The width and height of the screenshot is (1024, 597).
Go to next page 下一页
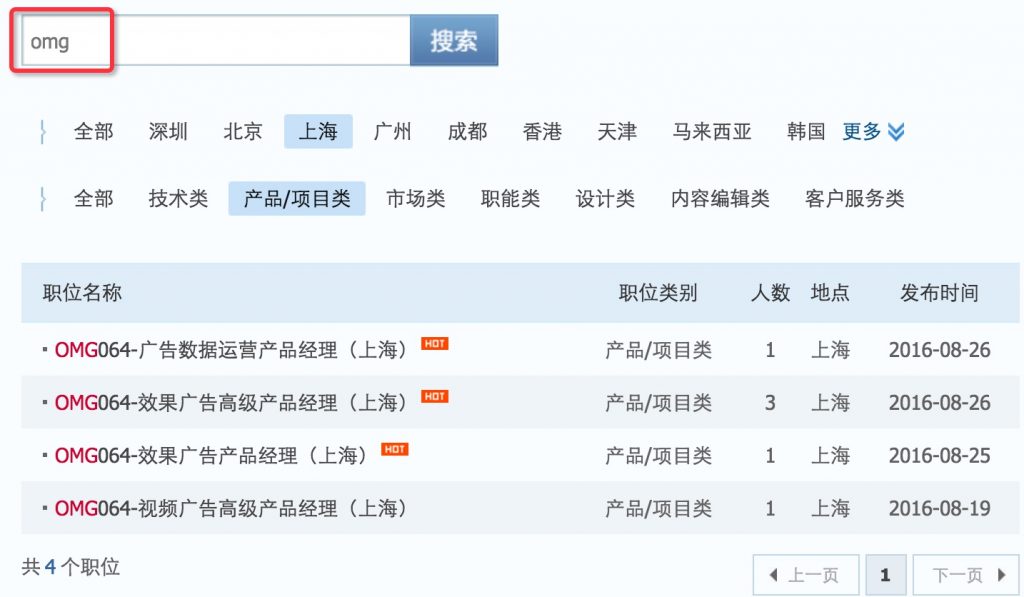(x=965, y=575)
